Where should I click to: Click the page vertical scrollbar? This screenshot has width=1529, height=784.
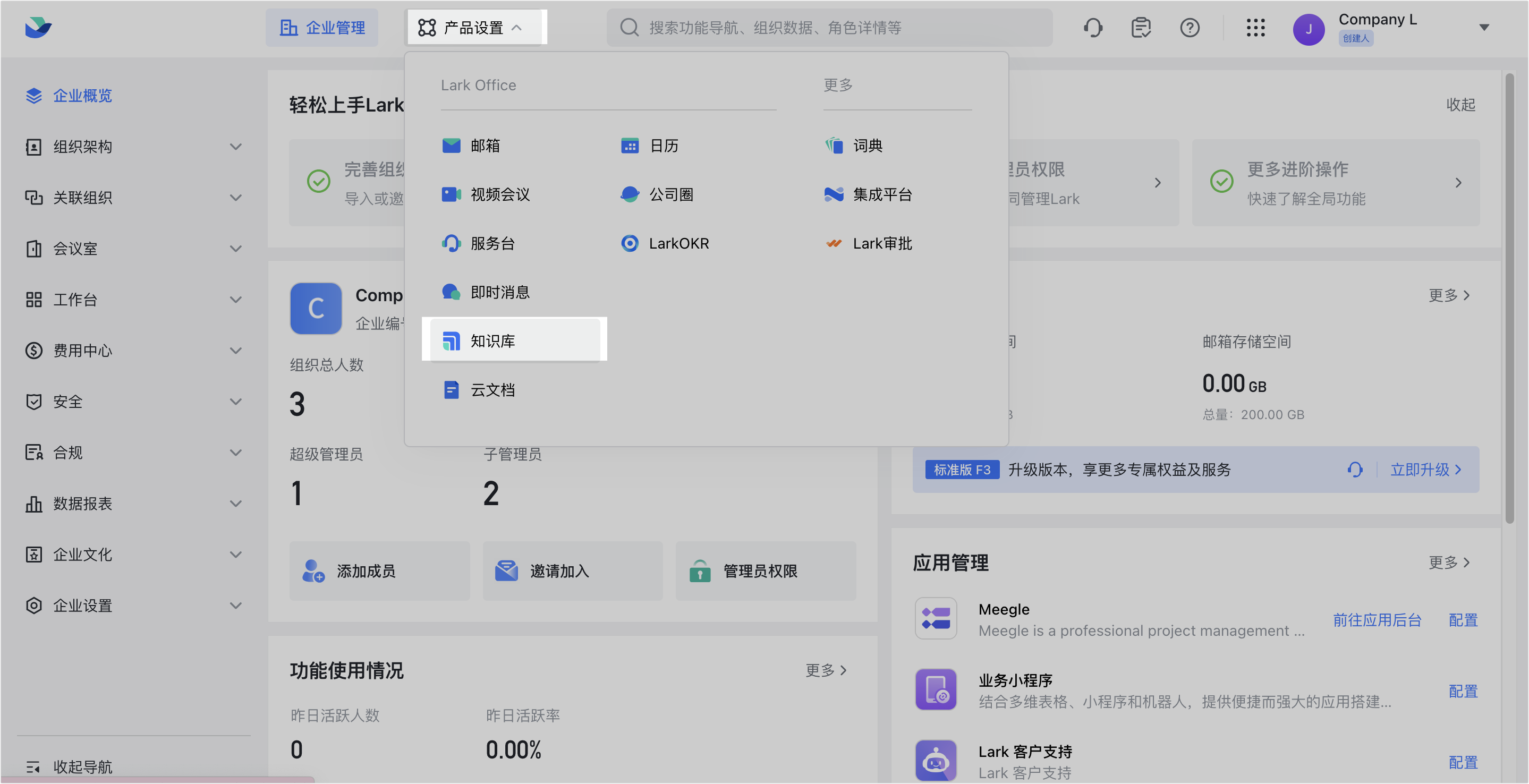pyautogui.click(x=1509, y=298)
